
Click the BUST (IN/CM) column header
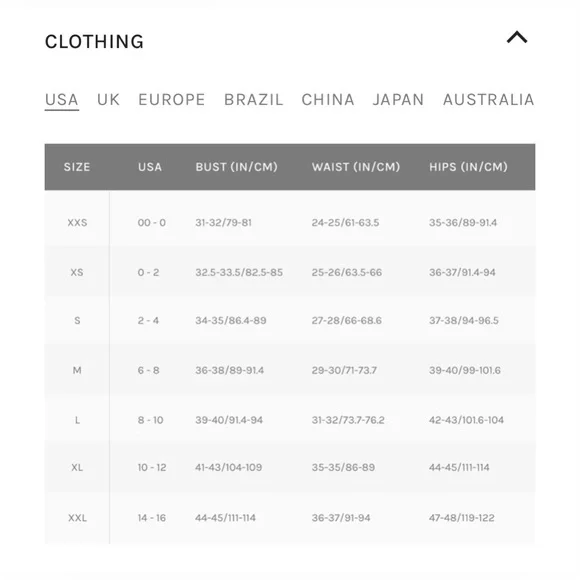(236, 167)
